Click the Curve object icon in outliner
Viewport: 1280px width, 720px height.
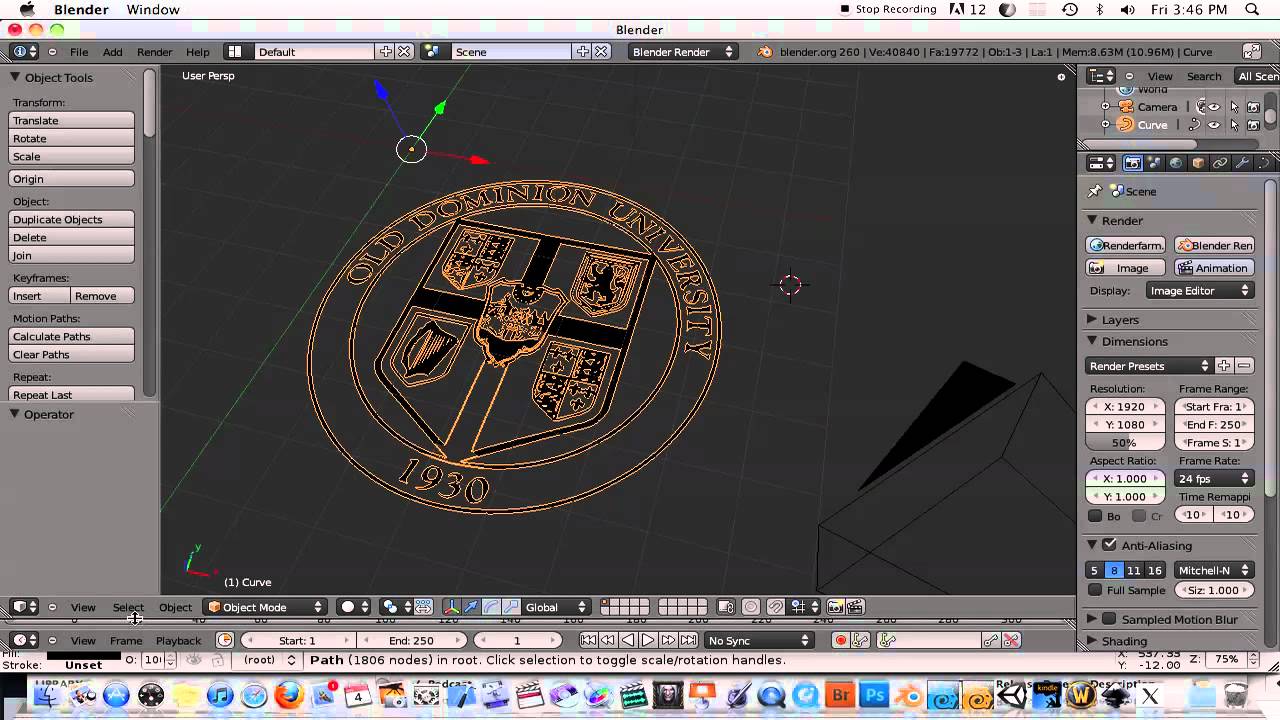(1125, 125)
